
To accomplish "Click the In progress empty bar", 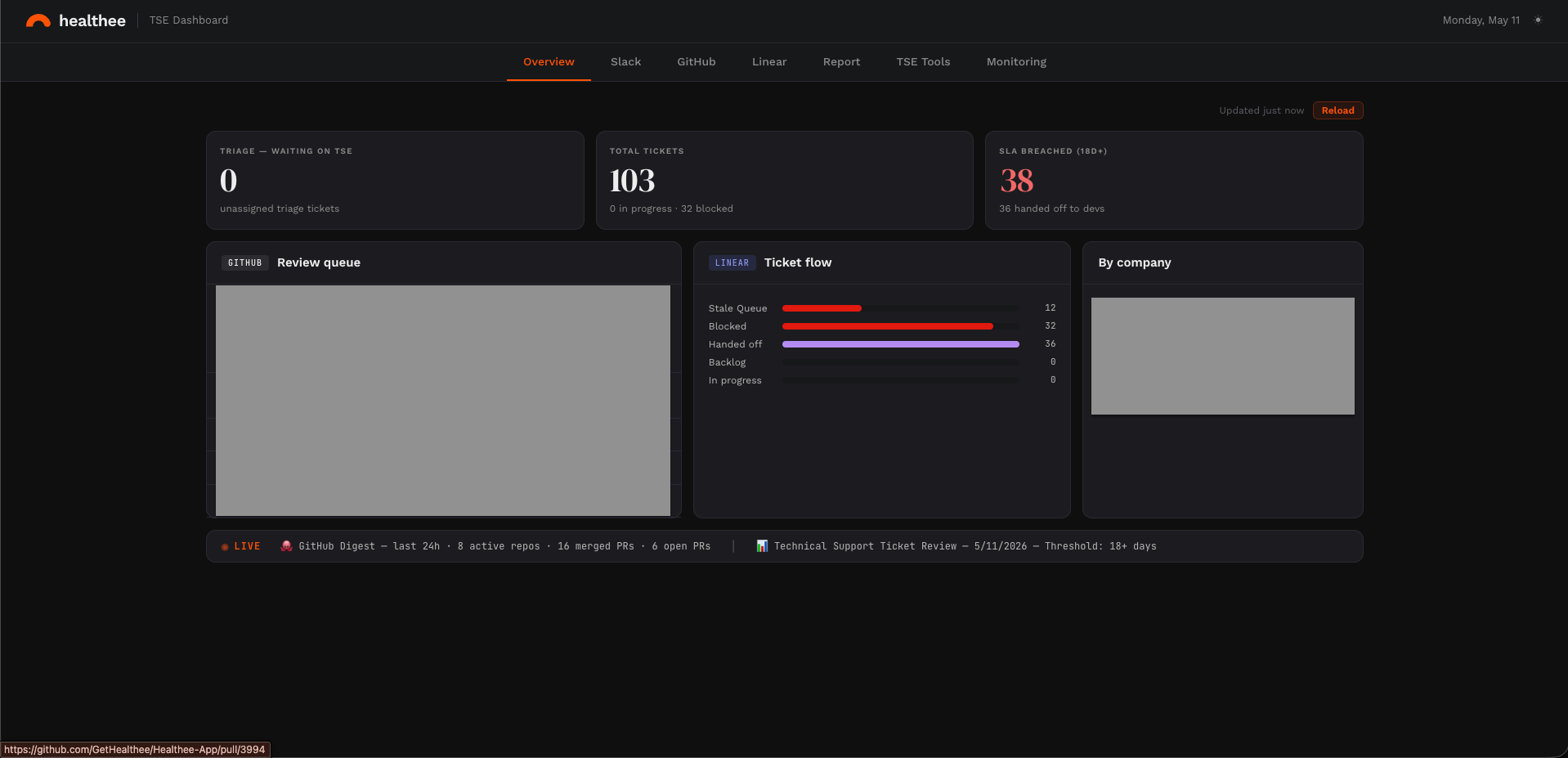I will [901, 380].
